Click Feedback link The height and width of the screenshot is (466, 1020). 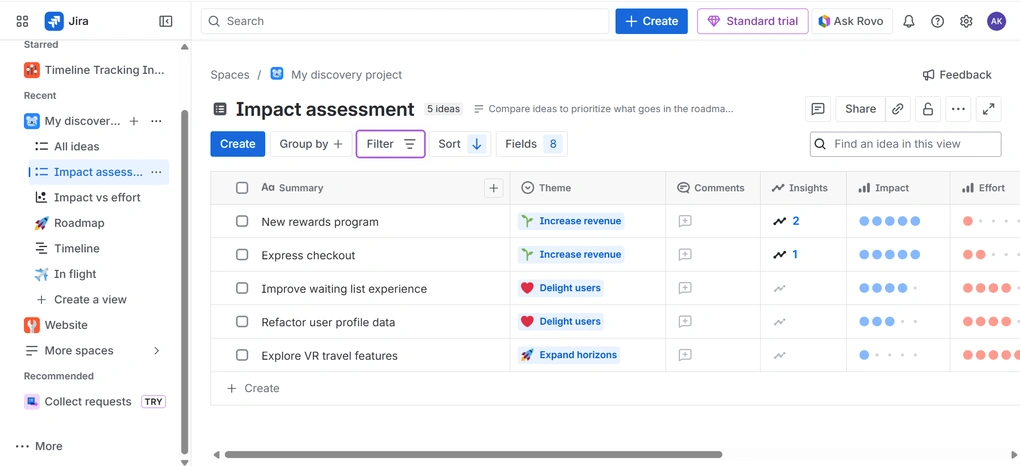coord(957,75)
